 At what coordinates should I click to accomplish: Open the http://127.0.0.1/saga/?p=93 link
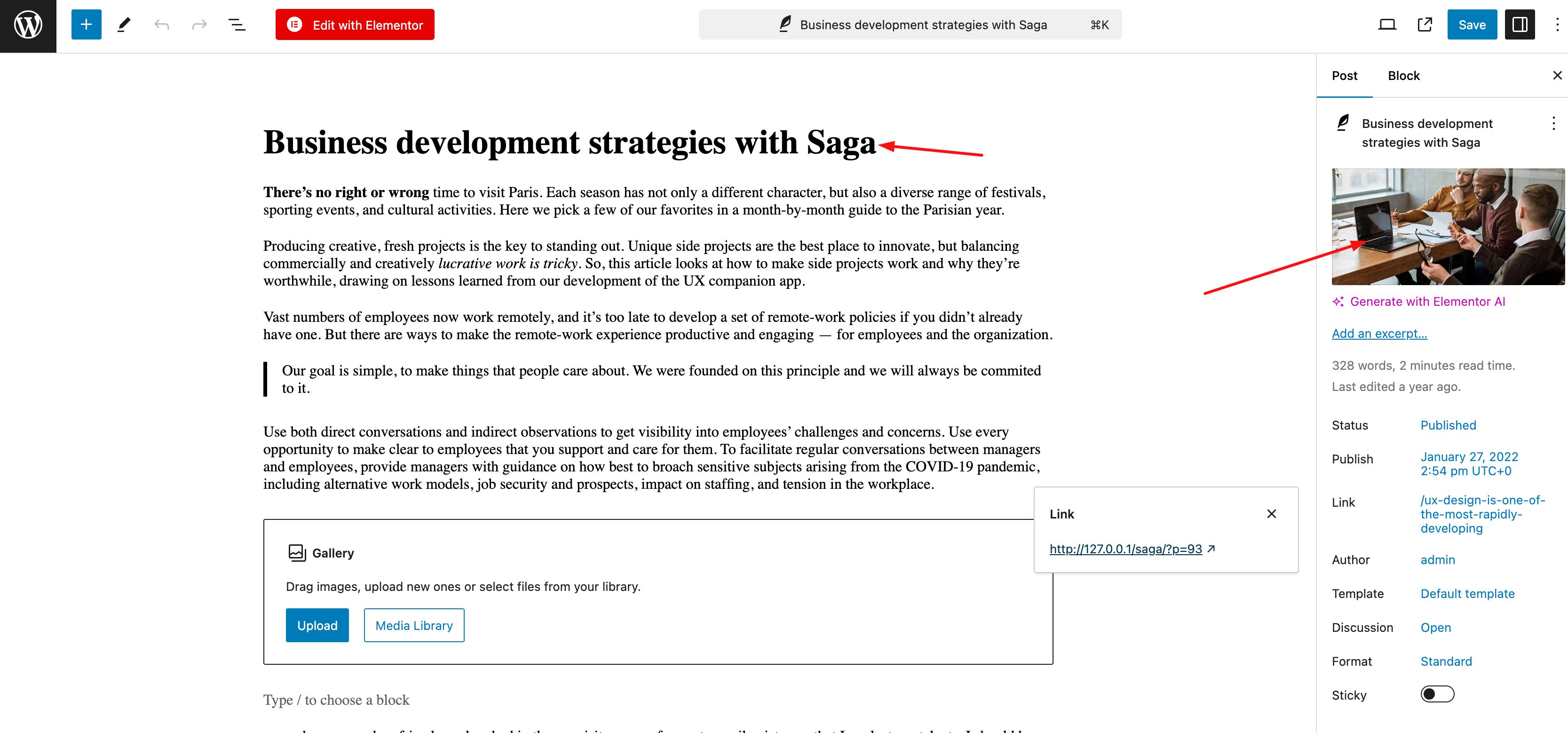[1125, 549]
